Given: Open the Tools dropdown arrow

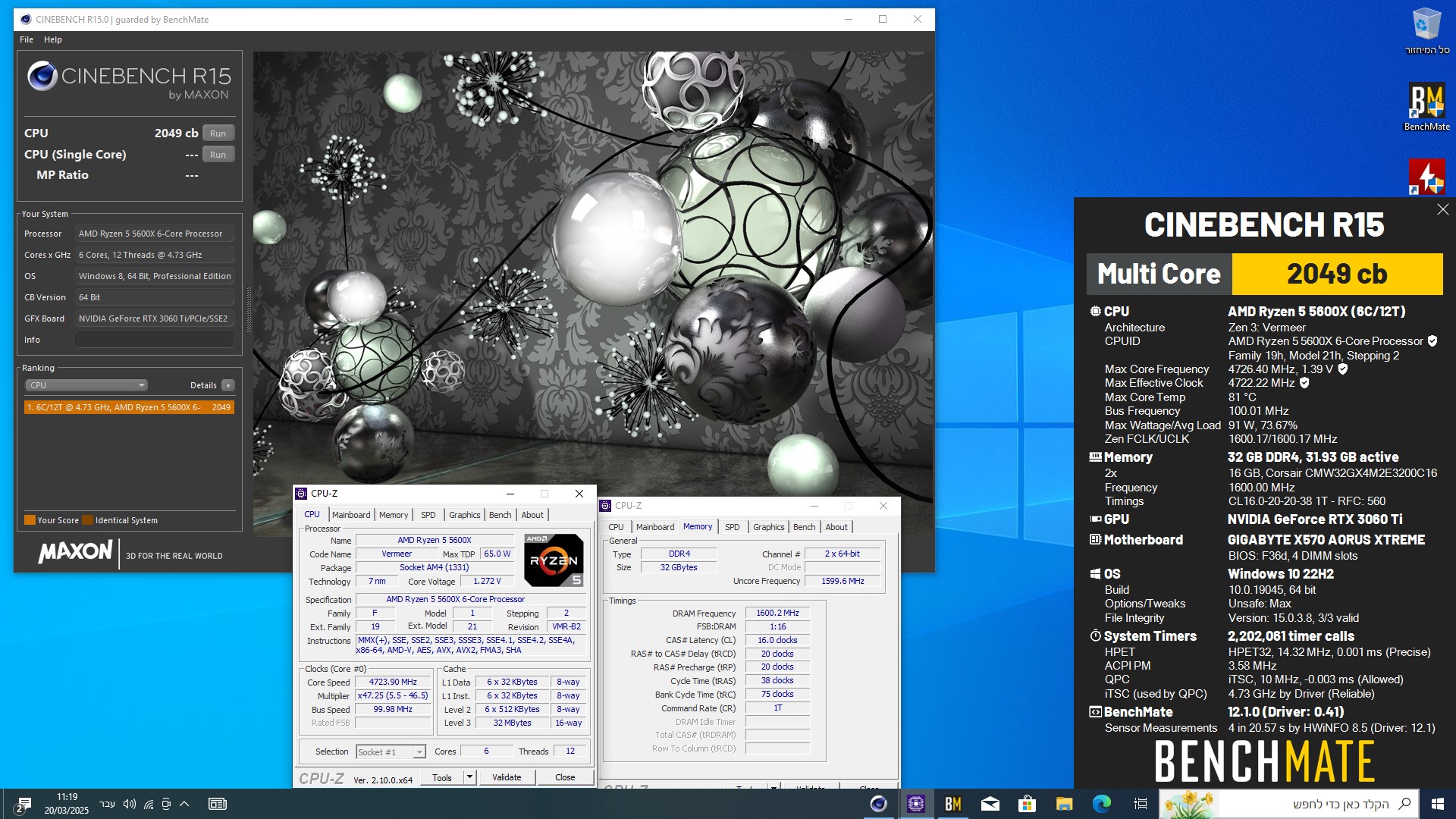Looking at the screenshot, I should (469, 777).
